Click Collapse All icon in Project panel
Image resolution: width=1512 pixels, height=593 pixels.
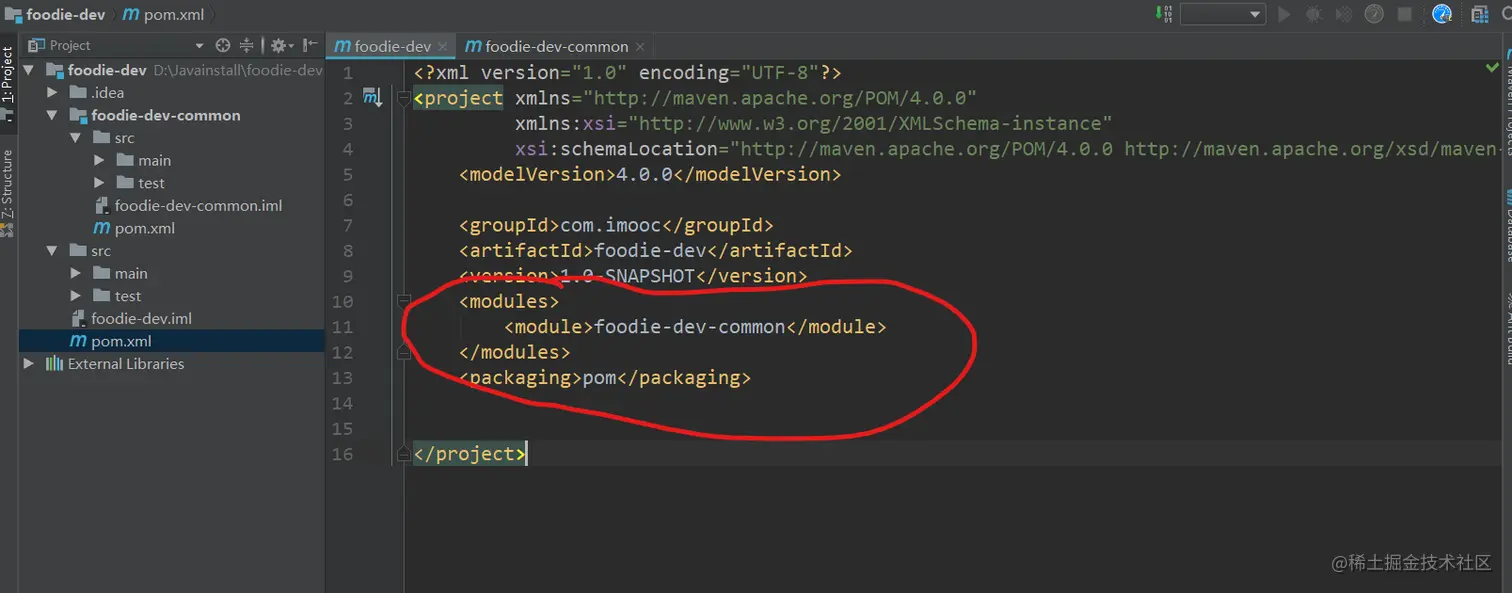click(x=247, y=45)
